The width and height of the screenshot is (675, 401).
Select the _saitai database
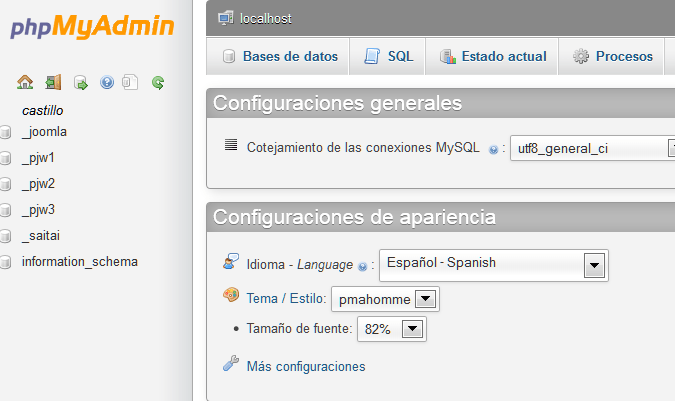tap(41, 236)
